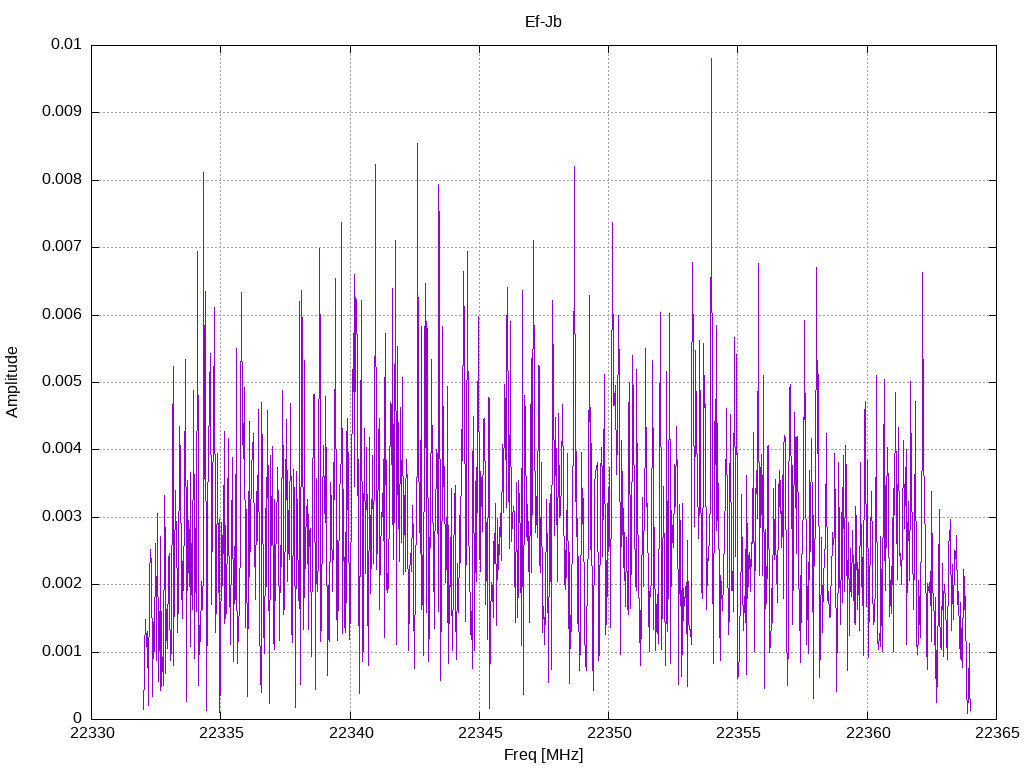The height and width of the screenshot is (768, 1024).
Task: Click the y-axis value "0.001"
Action: 62,652
